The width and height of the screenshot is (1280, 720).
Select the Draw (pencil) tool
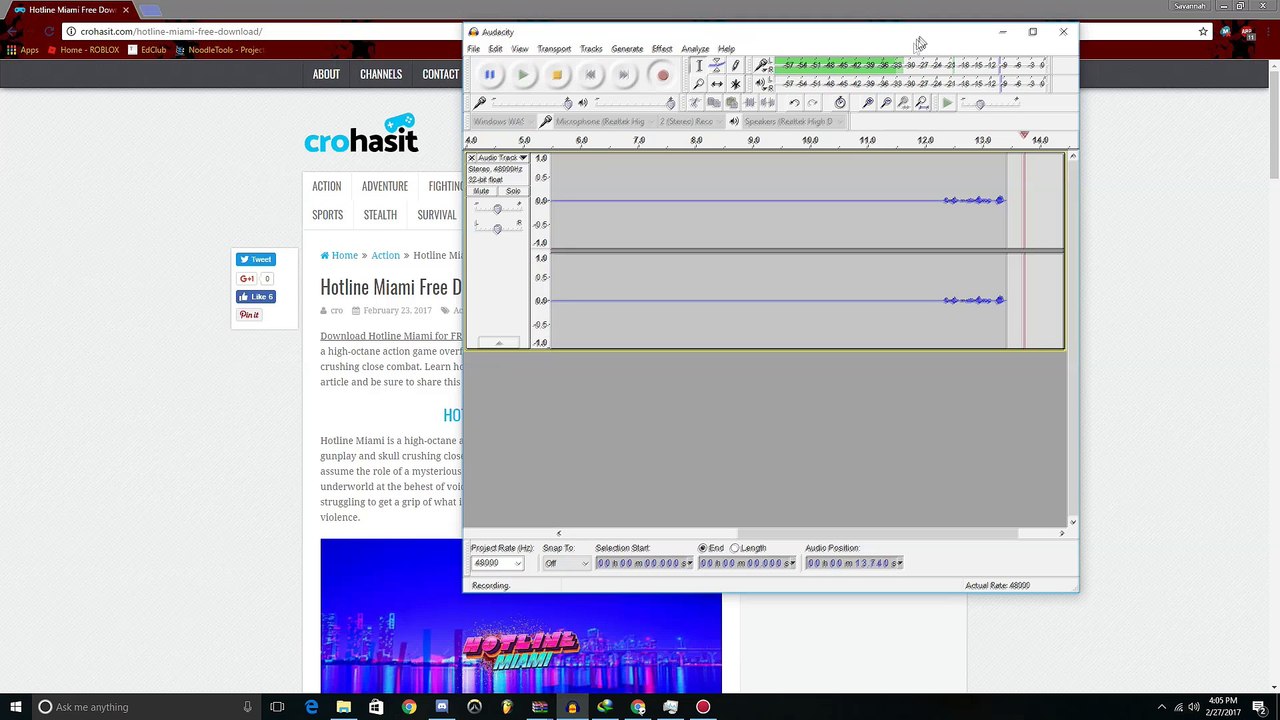click(735, 66)
